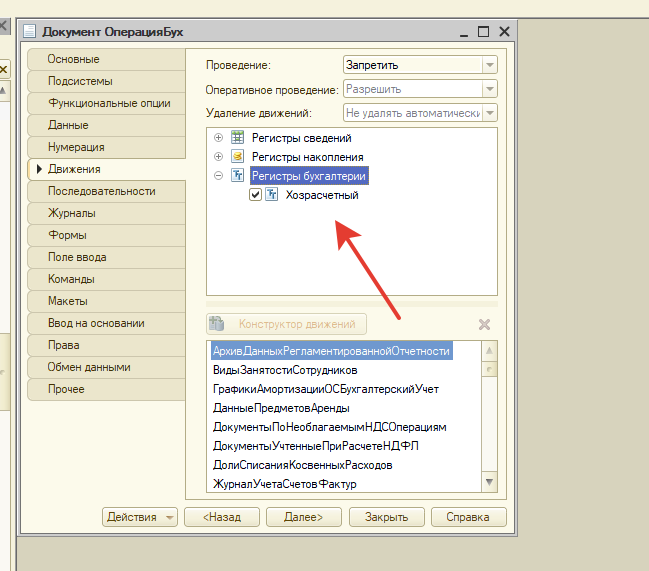Switch to the Подсистемы tab

click(x=106, y=81)
